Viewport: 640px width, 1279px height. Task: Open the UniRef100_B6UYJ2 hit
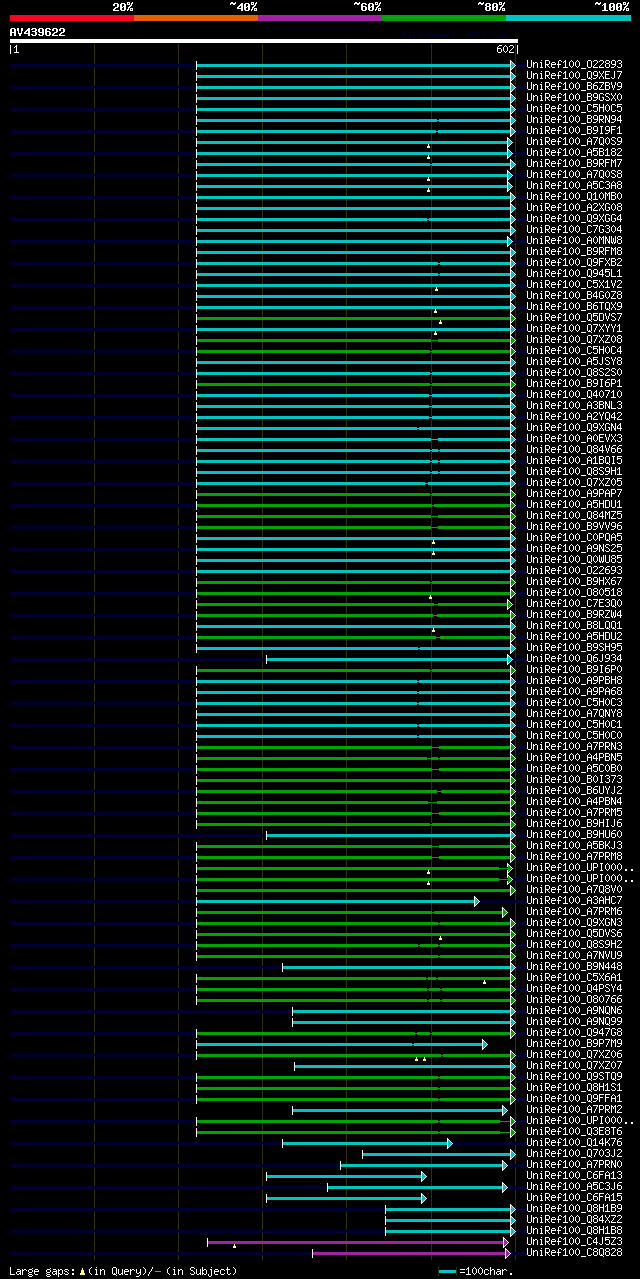(574, 790)
